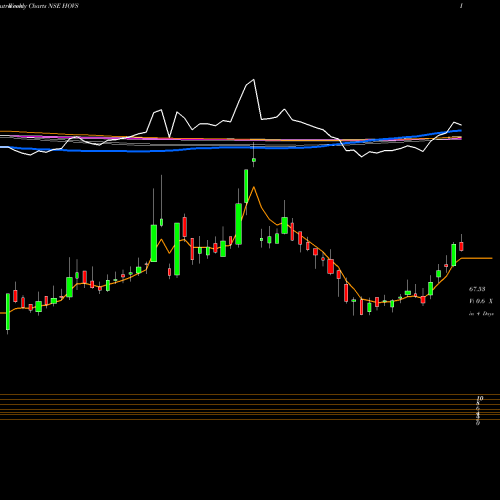Click the 'in 4 Days' label on the right

[x=481, y=314]
